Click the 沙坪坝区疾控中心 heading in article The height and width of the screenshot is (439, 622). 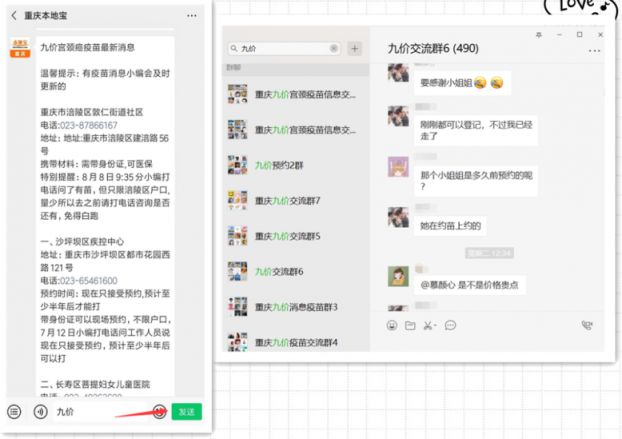pyautogui.click(x=82, y=242)
